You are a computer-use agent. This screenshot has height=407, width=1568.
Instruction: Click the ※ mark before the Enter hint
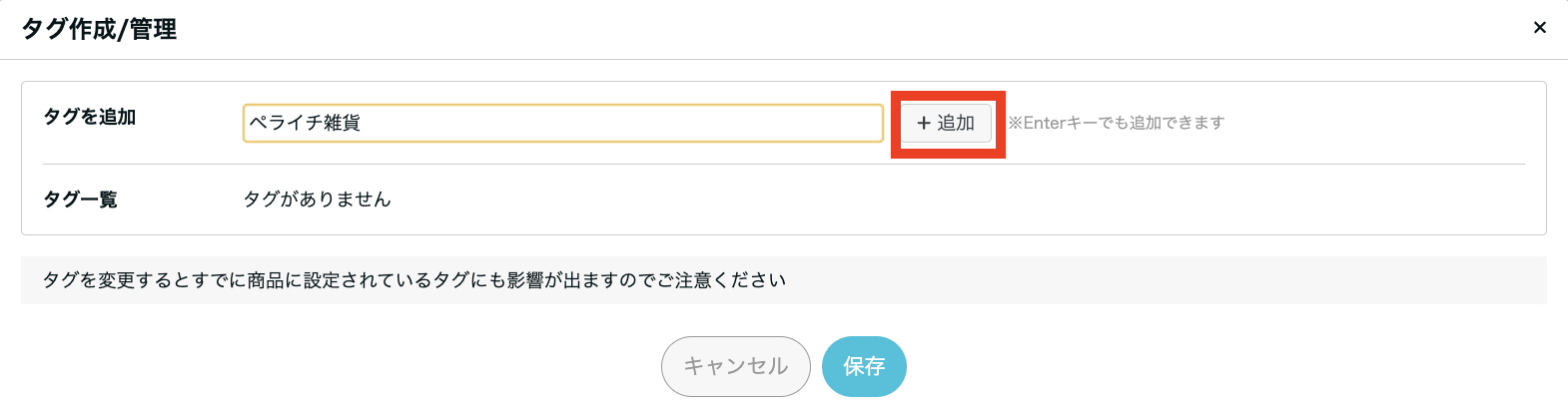pos(1015,124)
